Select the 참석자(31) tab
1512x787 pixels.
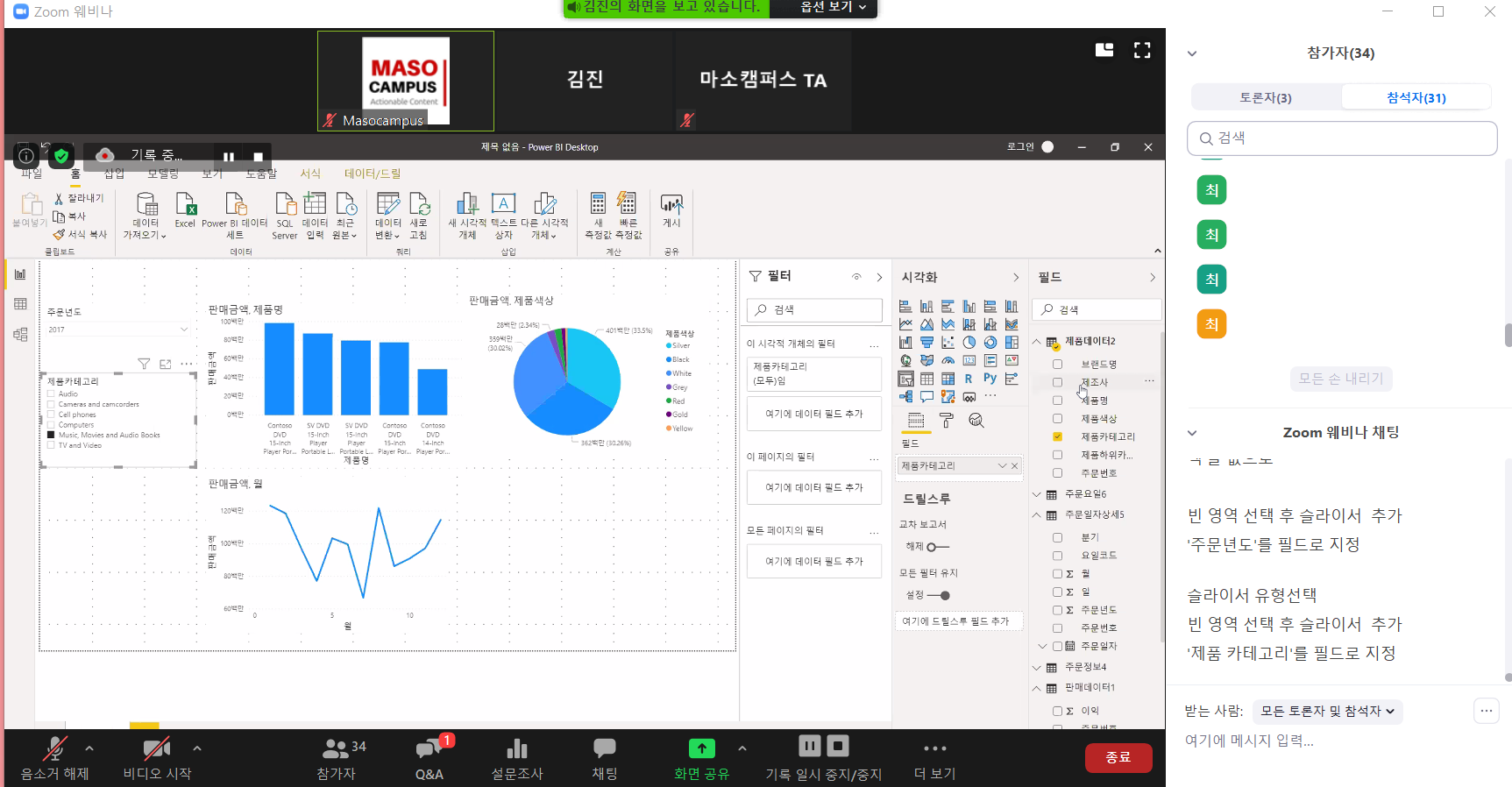pos(1416,97)
